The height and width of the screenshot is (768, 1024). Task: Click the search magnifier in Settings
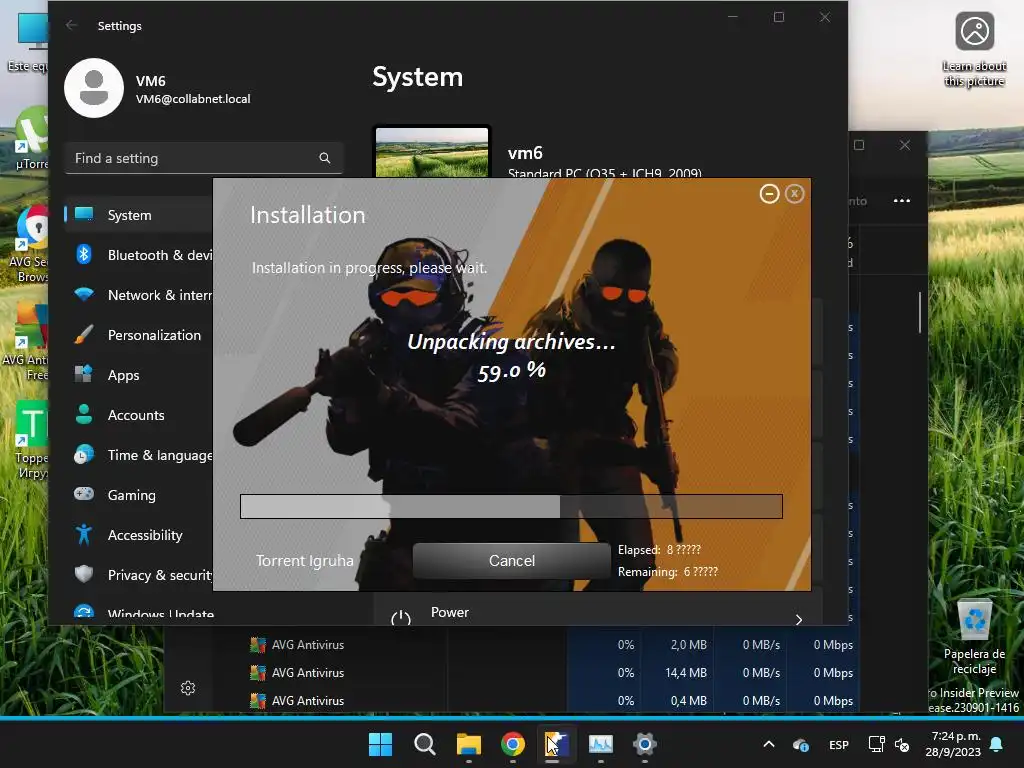(325, 158)
